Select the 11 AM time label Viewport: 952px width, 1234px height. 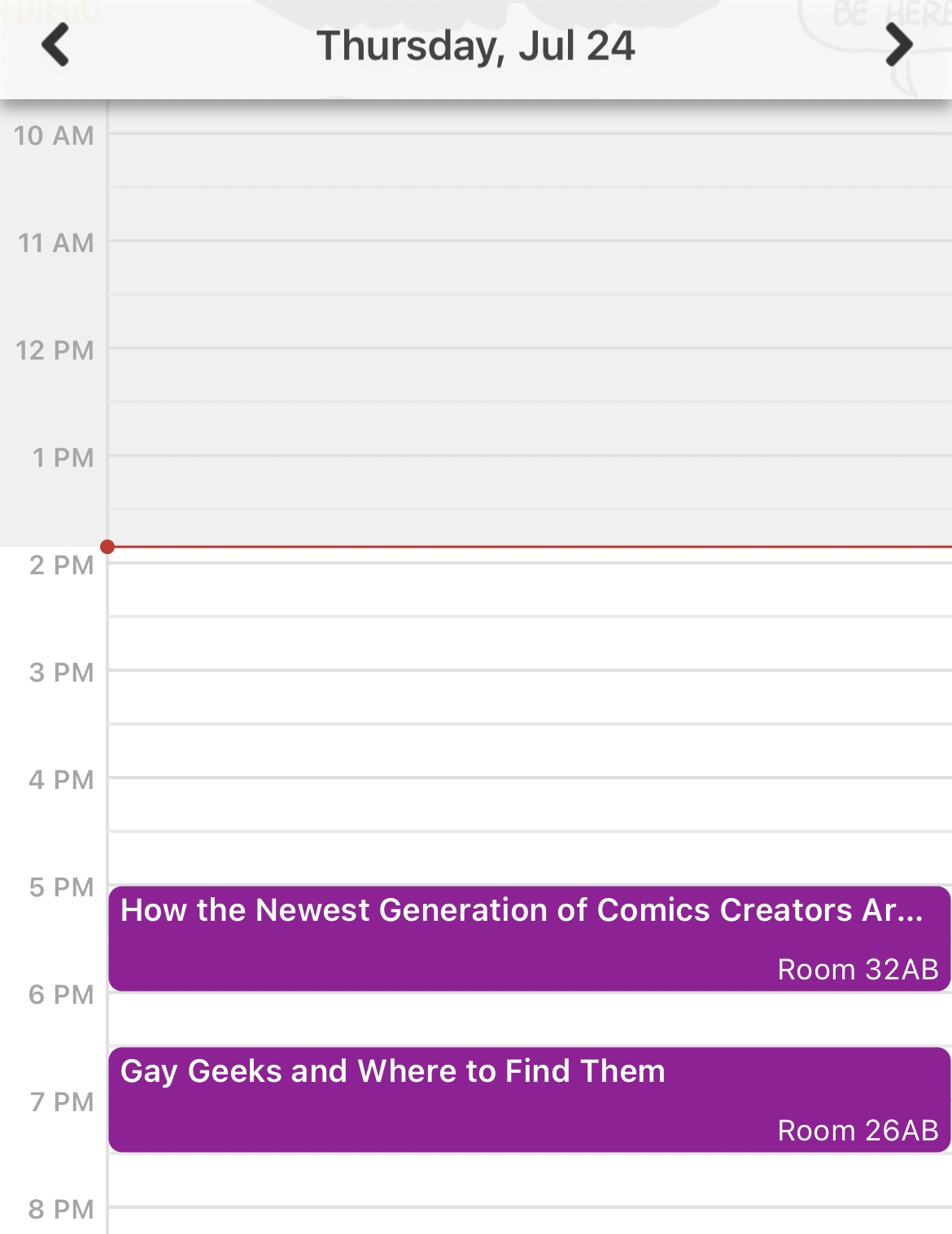[55, 242]
